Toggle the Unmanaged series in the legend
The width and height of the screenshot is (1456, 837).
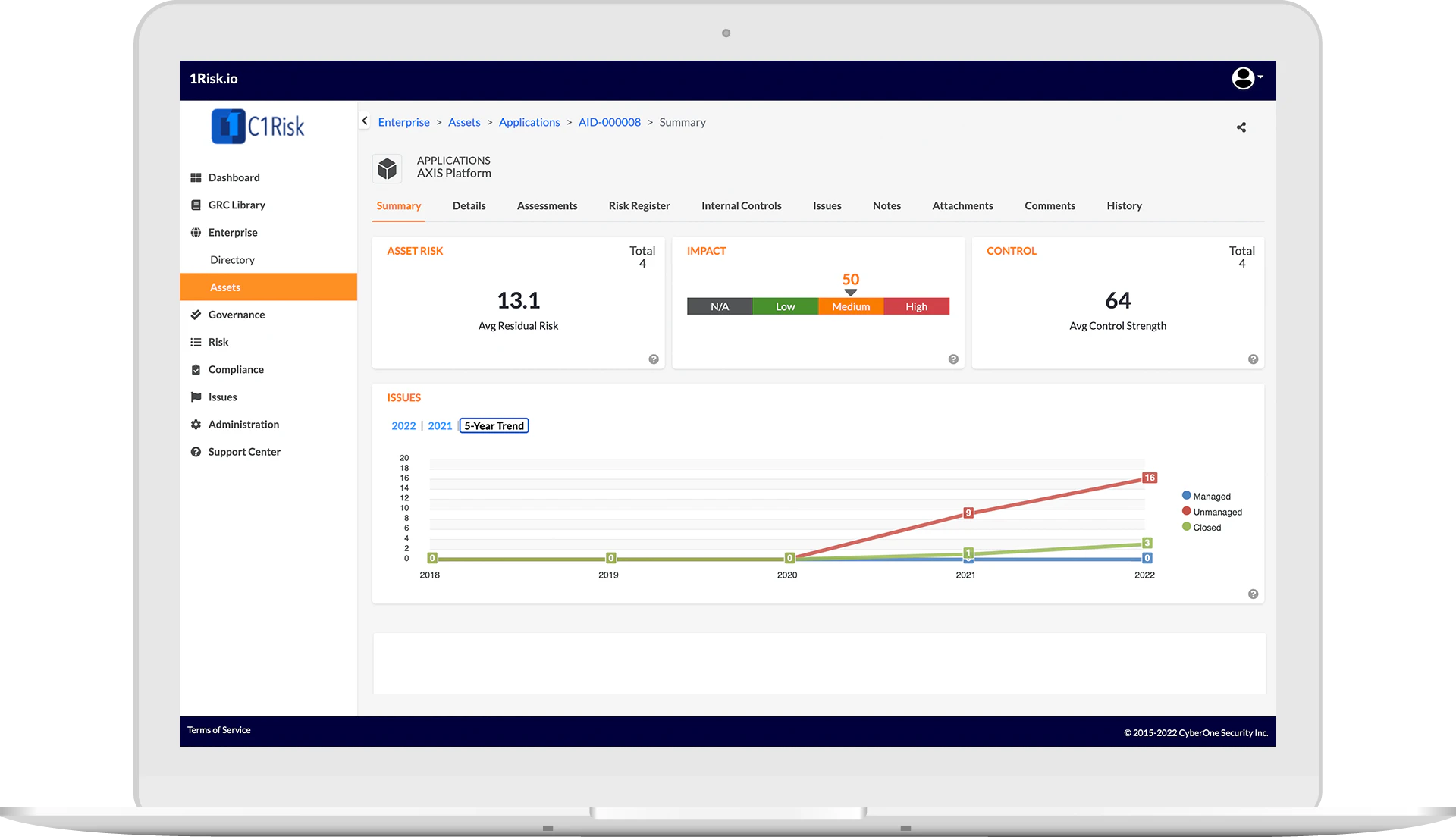[1212, 511]
